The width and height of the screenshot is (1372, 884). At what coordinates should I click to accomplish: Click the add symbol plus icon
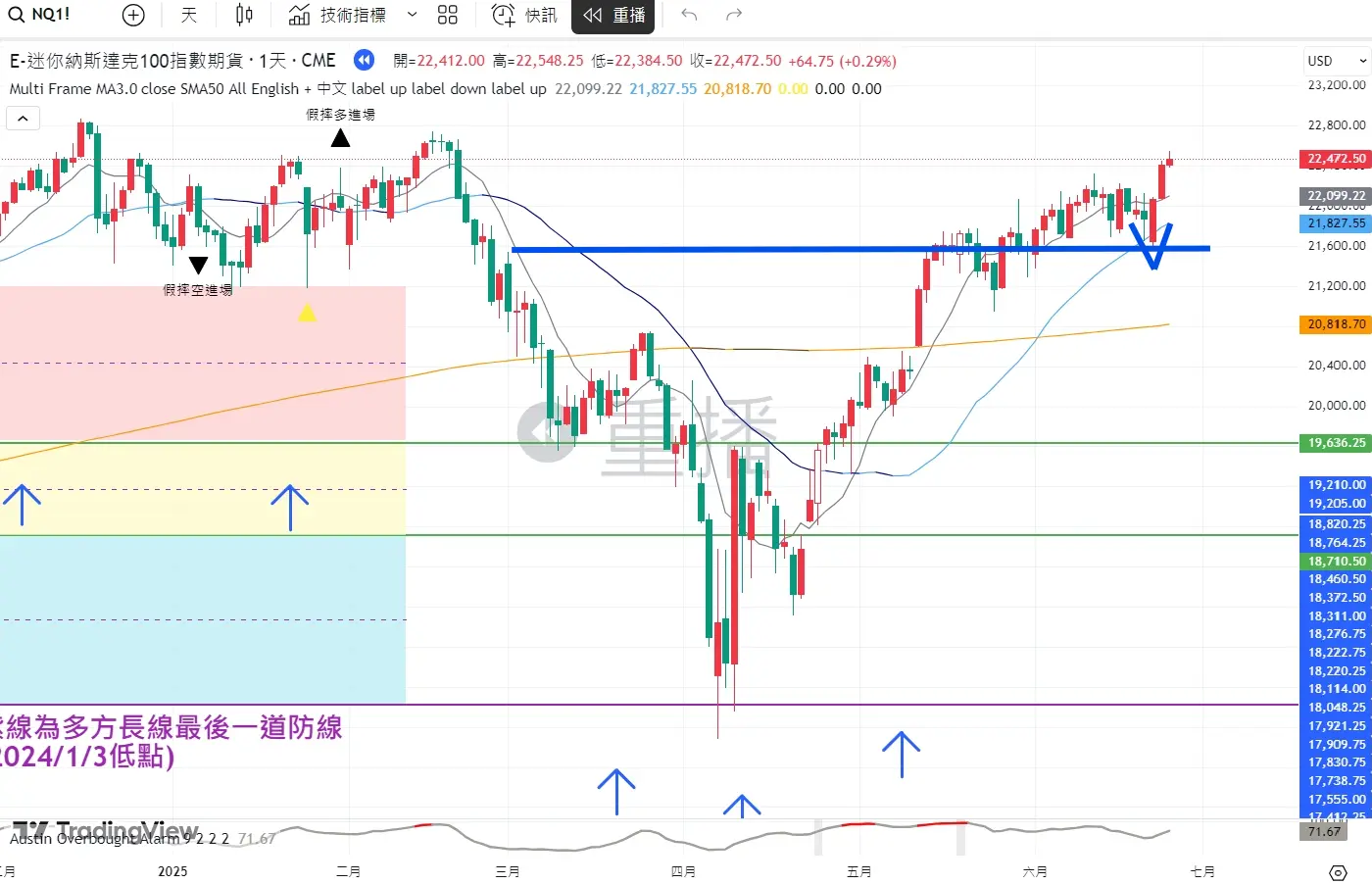[133, 15]
